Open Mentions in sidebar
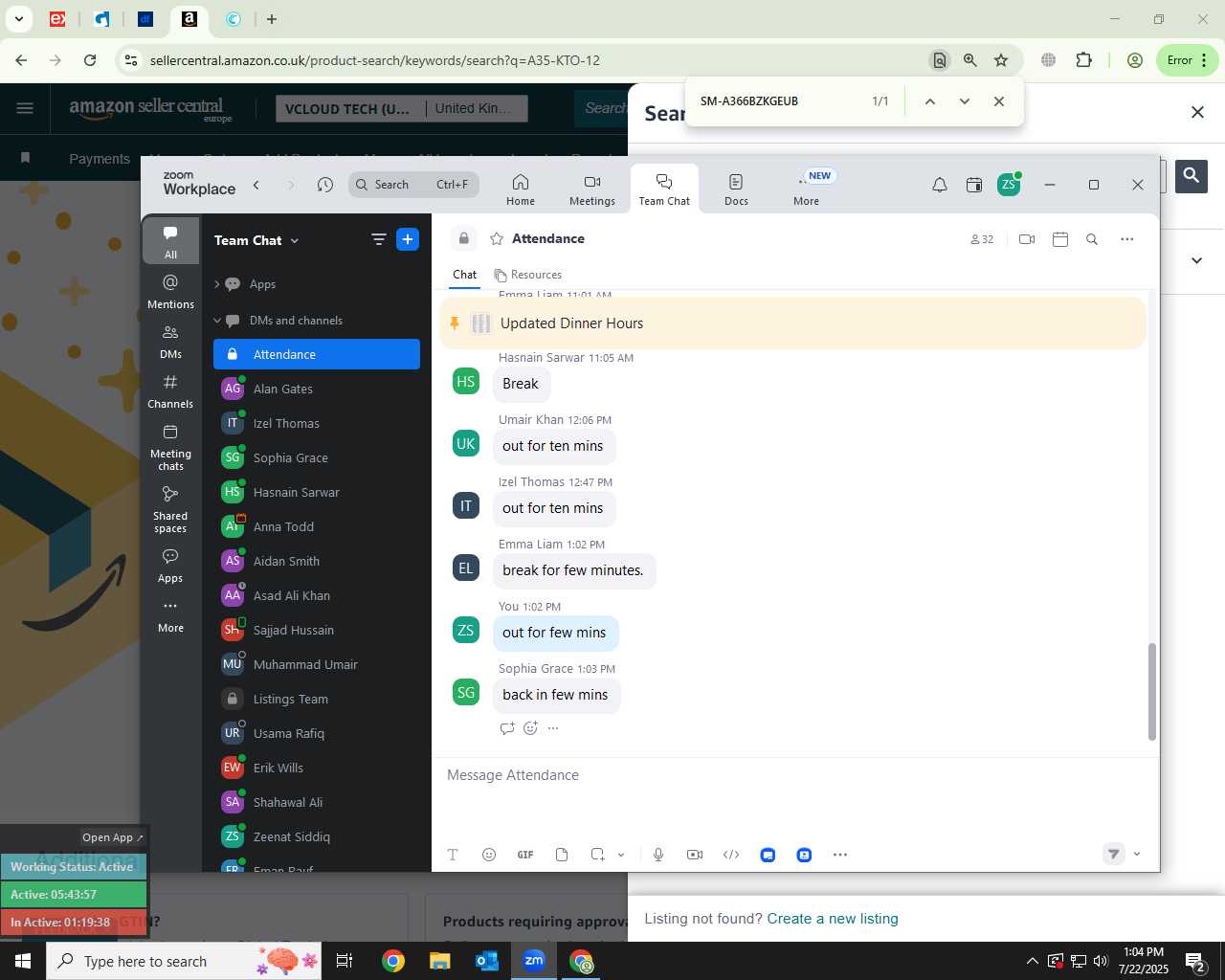Screen dimensions: 1225x980 pos(170,292)
